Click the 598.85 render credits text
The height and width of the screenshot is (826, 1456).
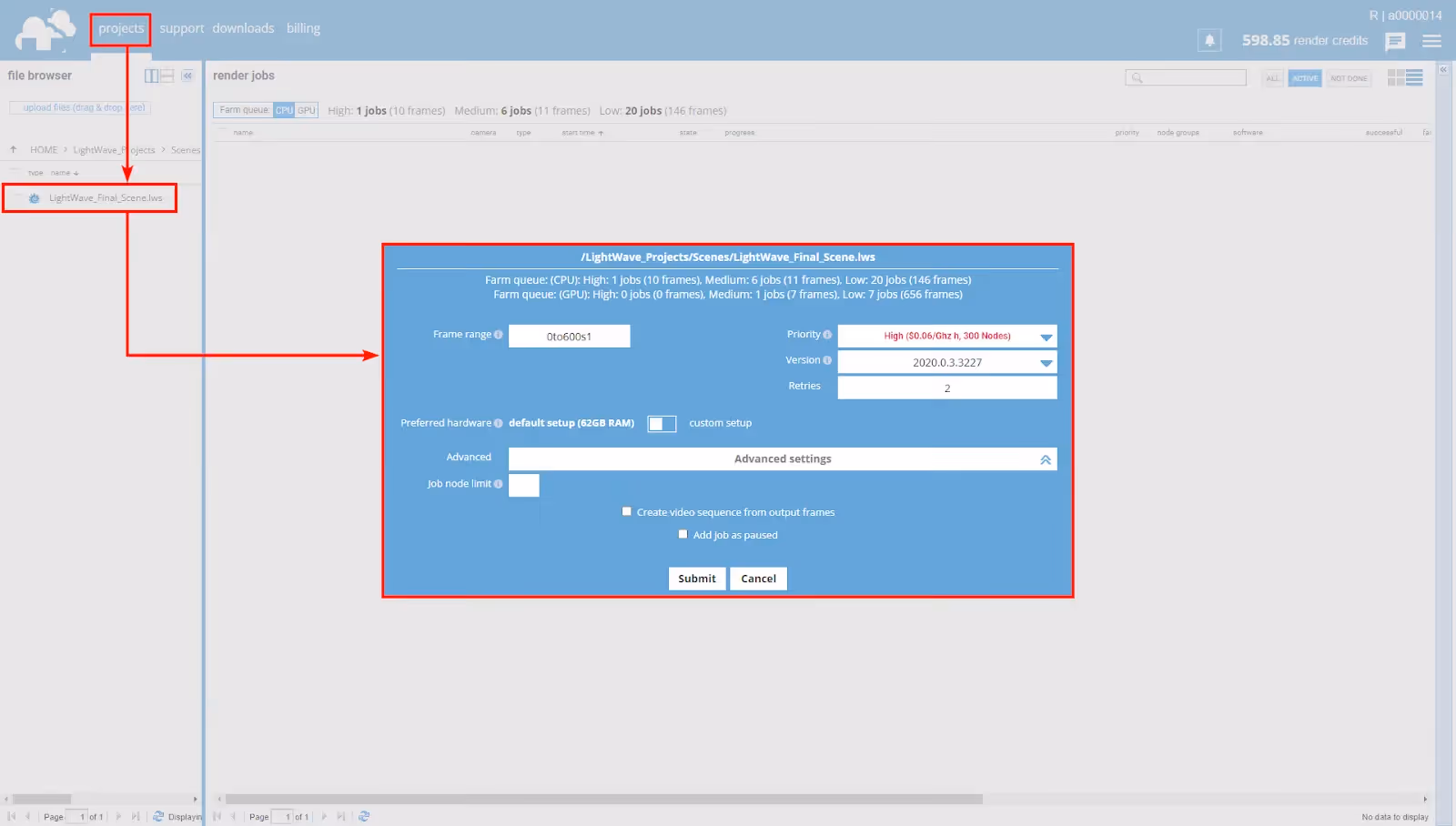pyautogui.click(x=1305, y=41)
